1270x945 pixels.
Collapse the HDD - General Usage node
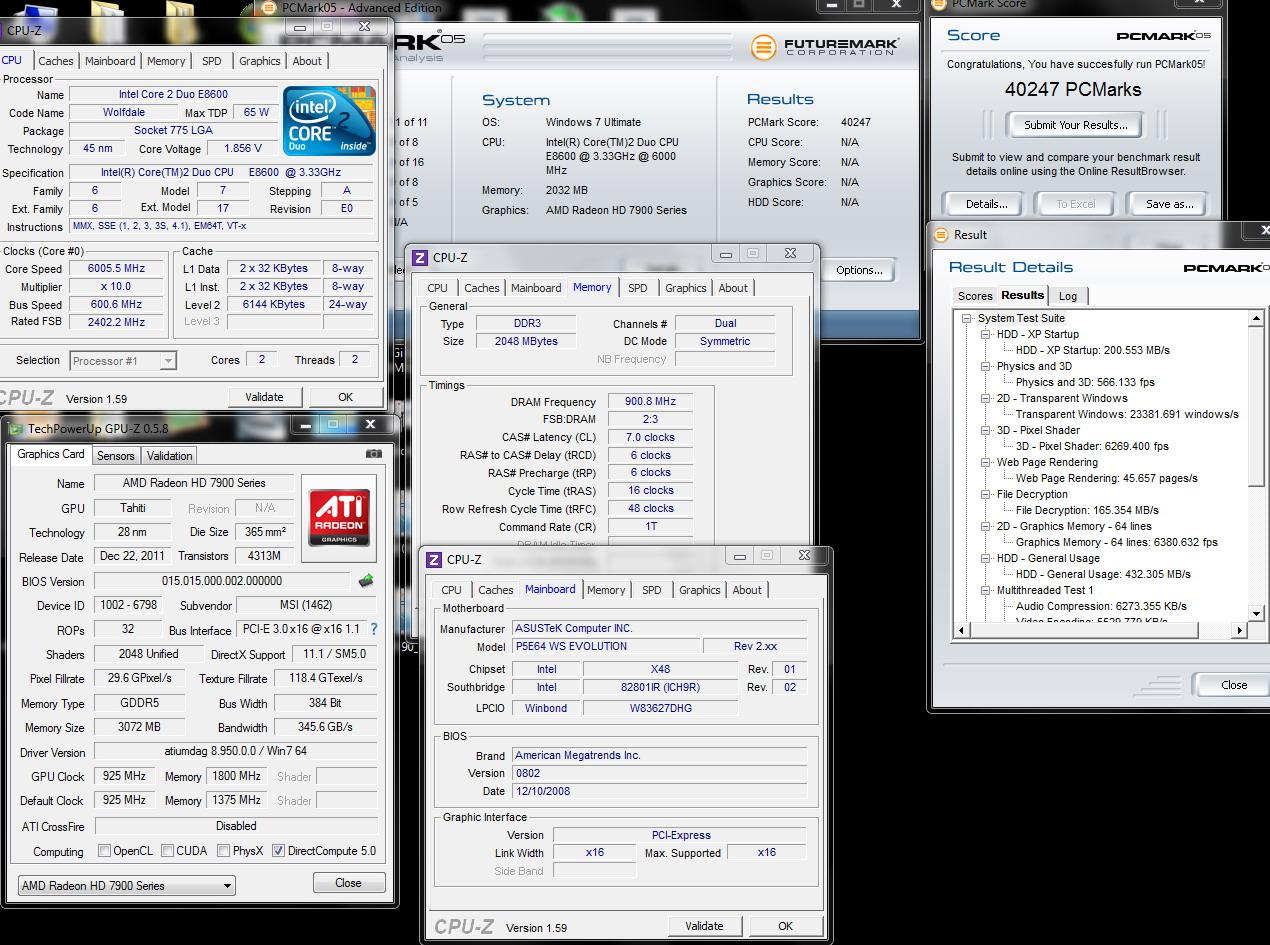click(986, 559)
